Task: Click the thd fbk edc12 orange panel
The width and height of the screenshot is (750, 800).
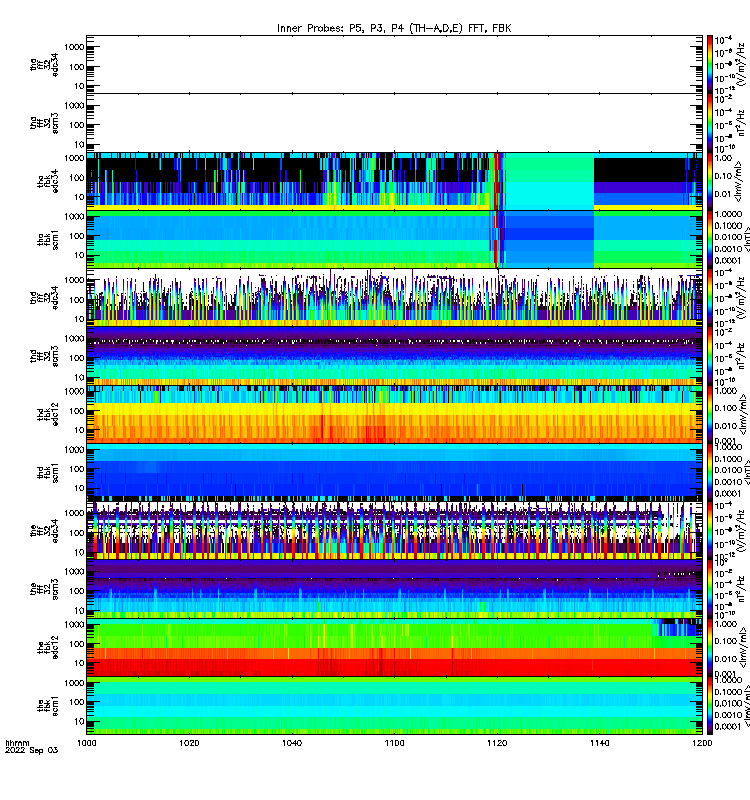Action: [394, 414]
